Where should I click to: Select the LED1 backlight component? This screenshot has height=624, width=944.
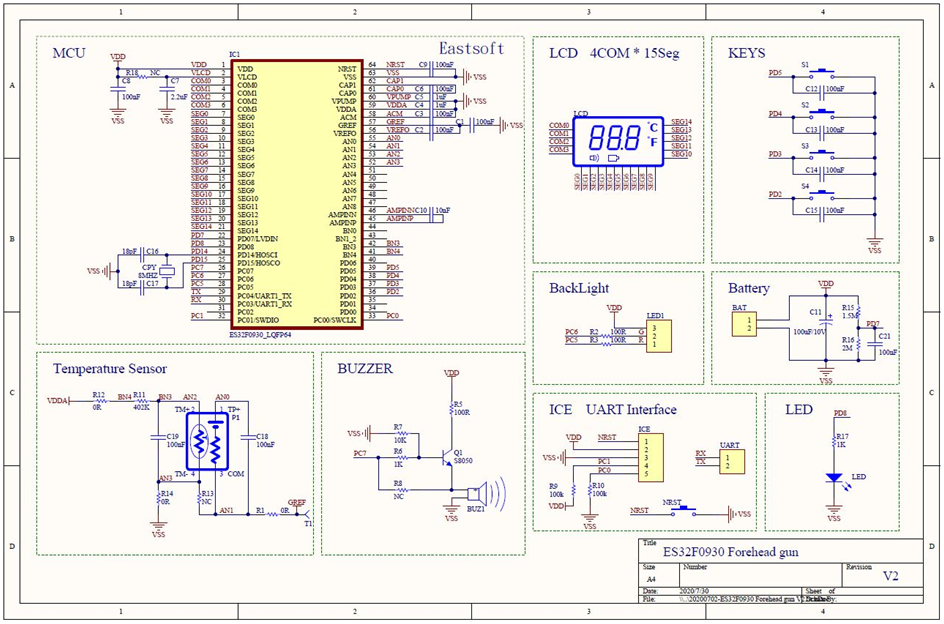pos(660,335)
